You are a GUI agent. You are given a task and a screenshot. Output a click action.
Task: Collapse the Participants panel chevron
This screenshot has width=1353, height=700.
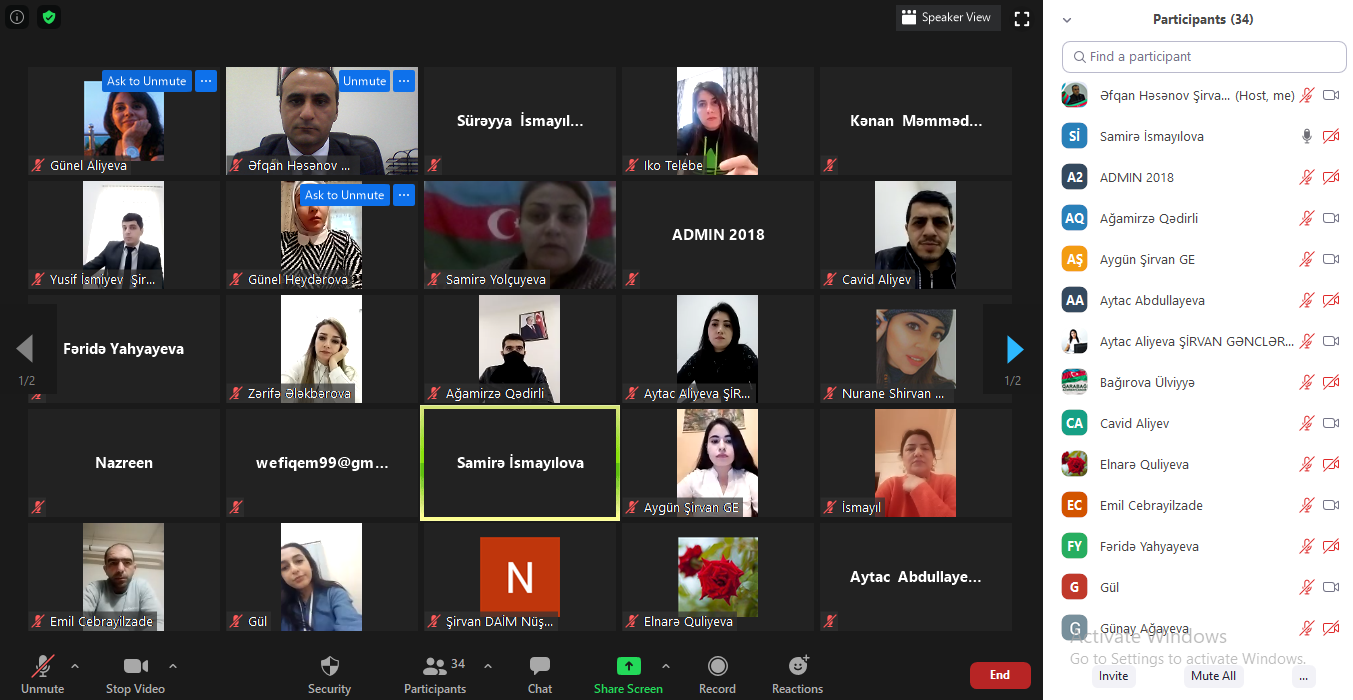[x=1067, y=20]
